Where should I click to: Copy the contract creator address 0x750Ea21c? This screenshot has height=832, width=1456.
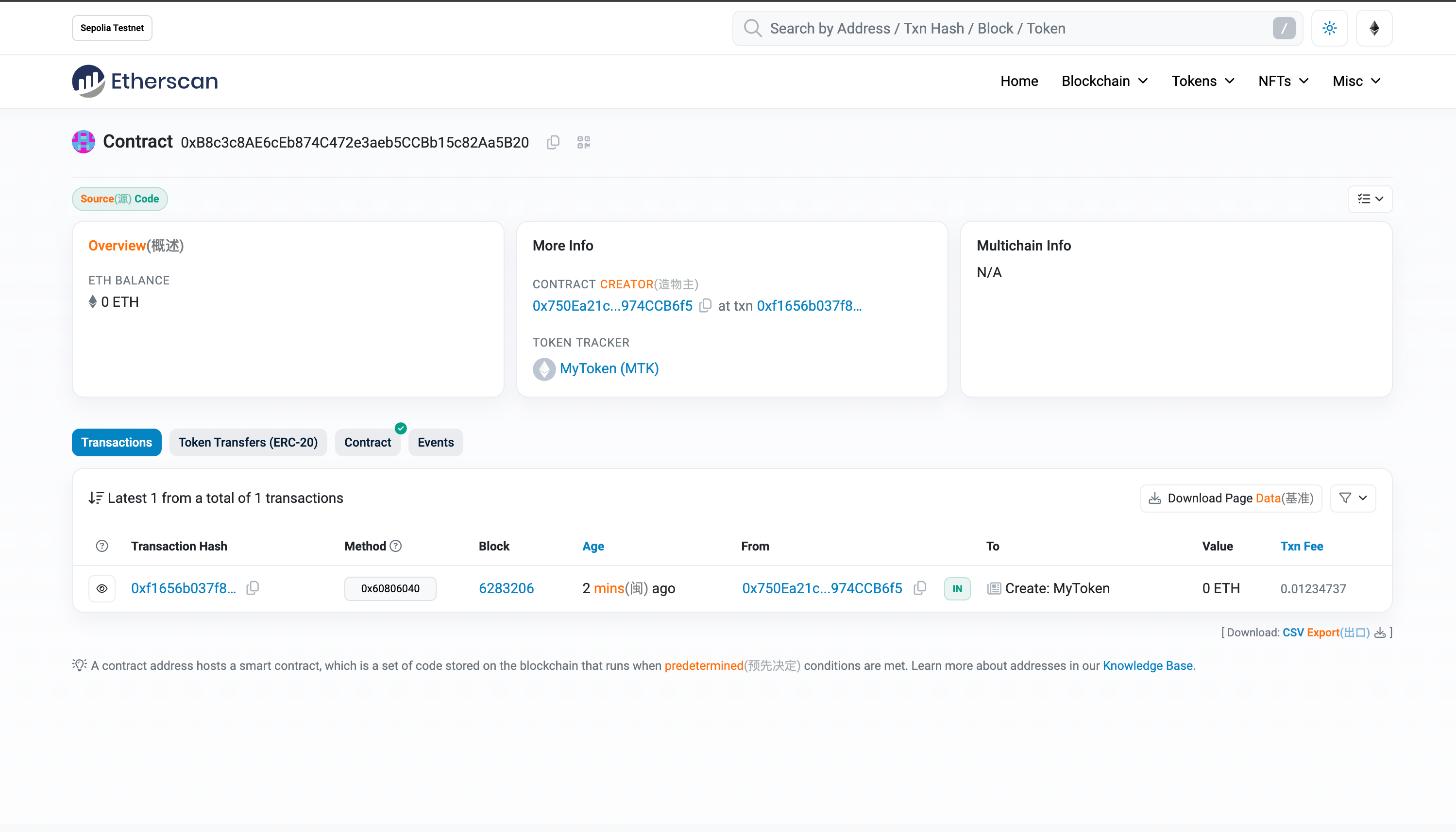point(706,306)
